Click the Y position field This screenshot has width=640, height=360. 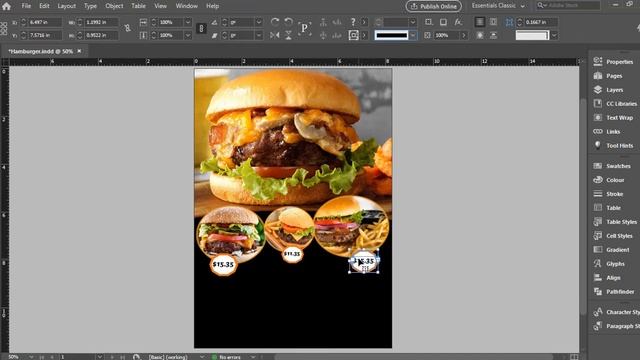click(45, 35)
